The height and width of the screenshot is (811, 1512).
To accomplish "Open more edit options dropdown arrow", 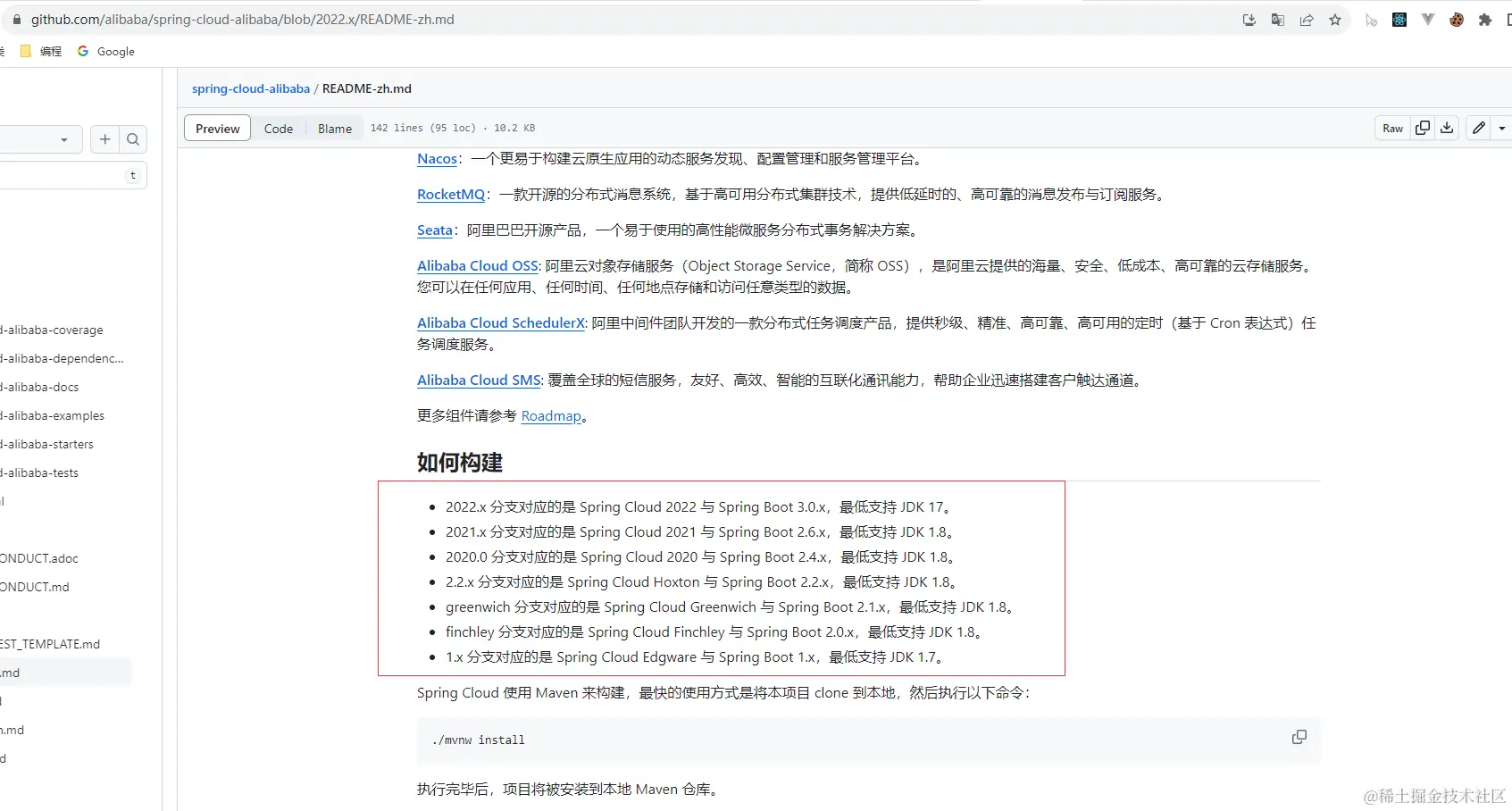I will pyautogui.click(x=1501, y=129).
